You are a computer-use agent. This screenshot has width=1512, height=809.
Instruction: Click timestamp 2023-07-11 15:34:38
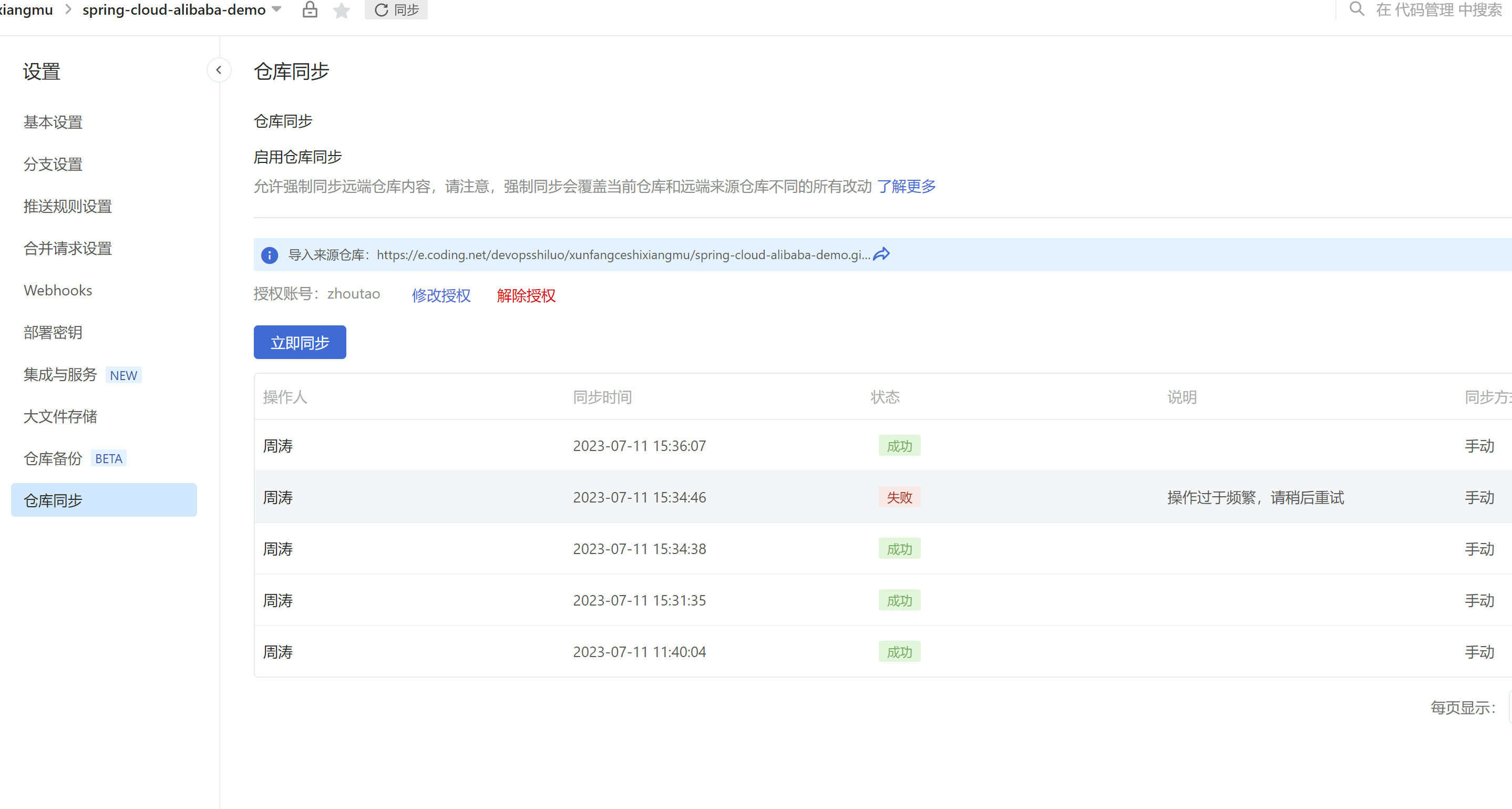point(639,549)
